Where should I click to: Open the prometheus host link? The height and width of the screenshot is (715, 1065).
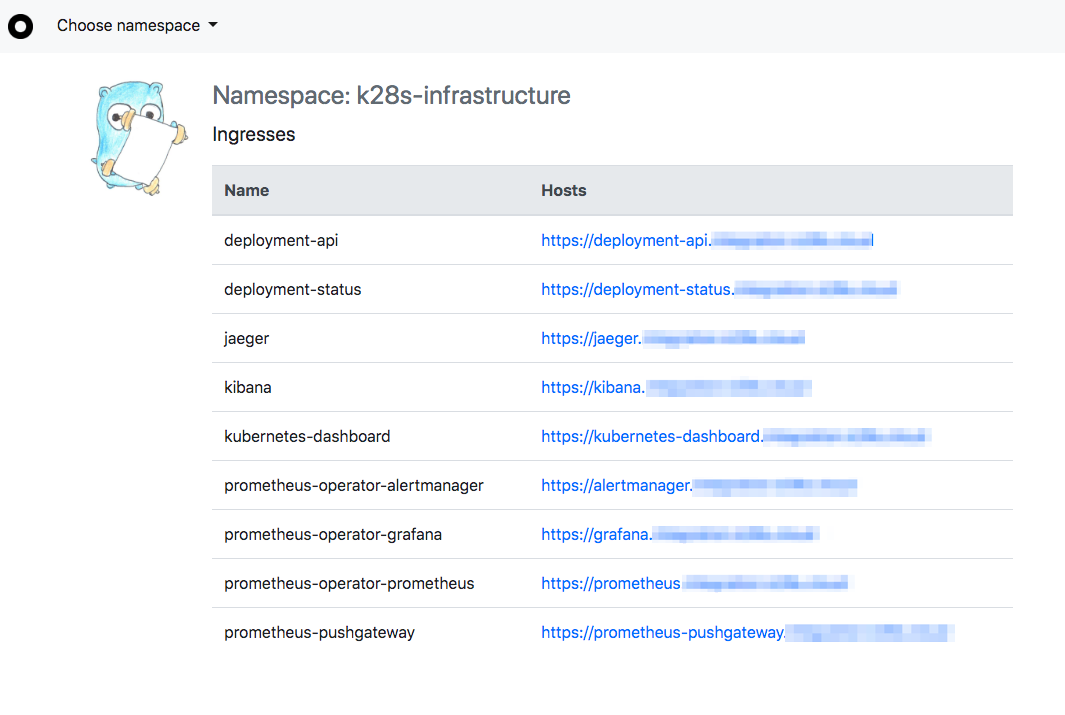click(694, 583)
